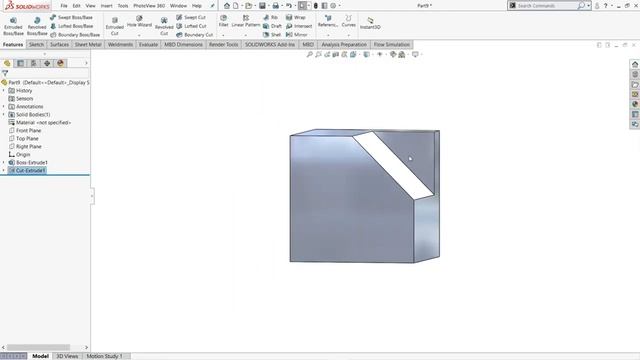The height and width of the screenshot is (360, 640).
Task: Save the document with Save icon
Action: [262, 6]
